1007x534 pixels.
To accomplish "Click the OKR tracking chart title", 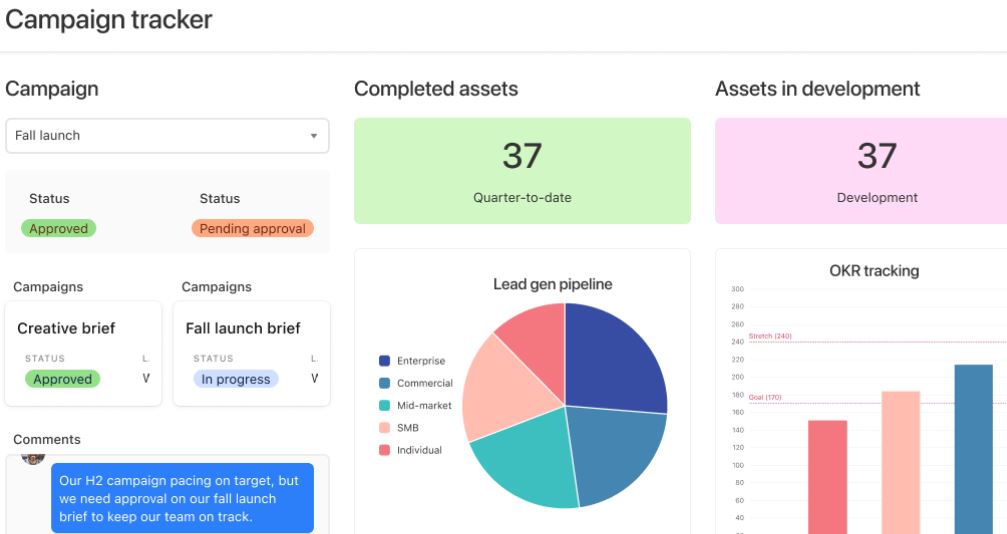I will 874,271.
